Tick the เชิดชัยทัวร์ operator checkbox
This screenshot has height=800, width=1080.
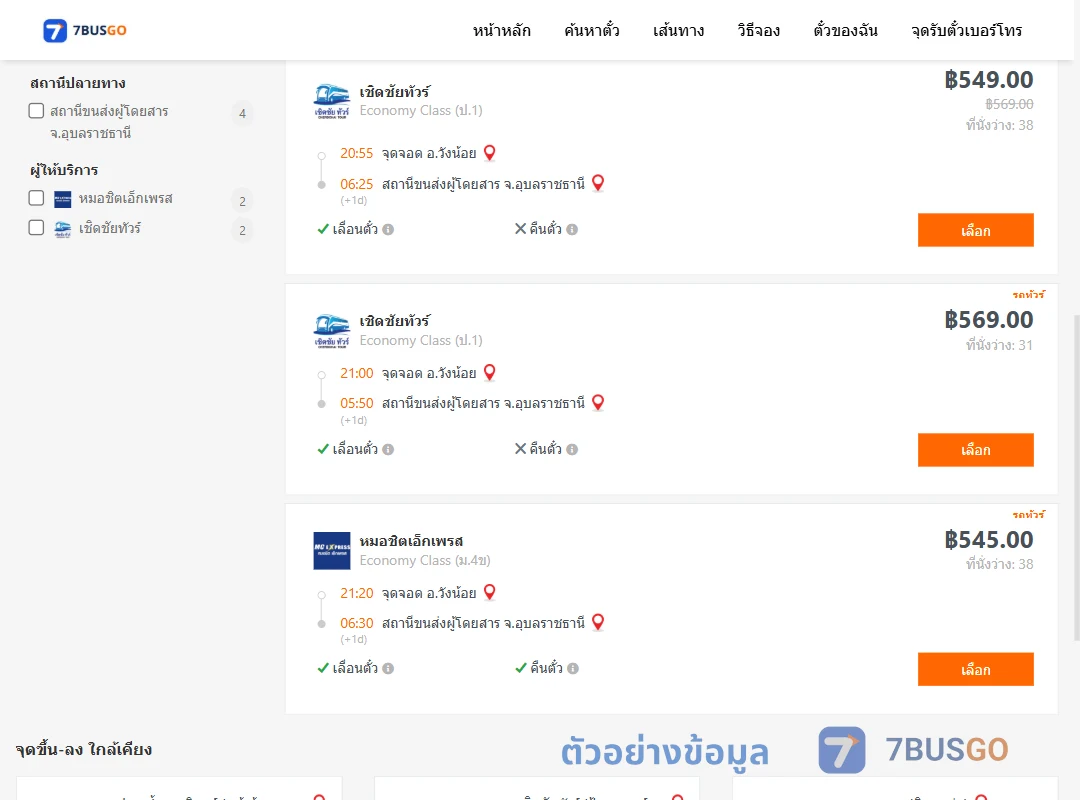pos(37,227)
